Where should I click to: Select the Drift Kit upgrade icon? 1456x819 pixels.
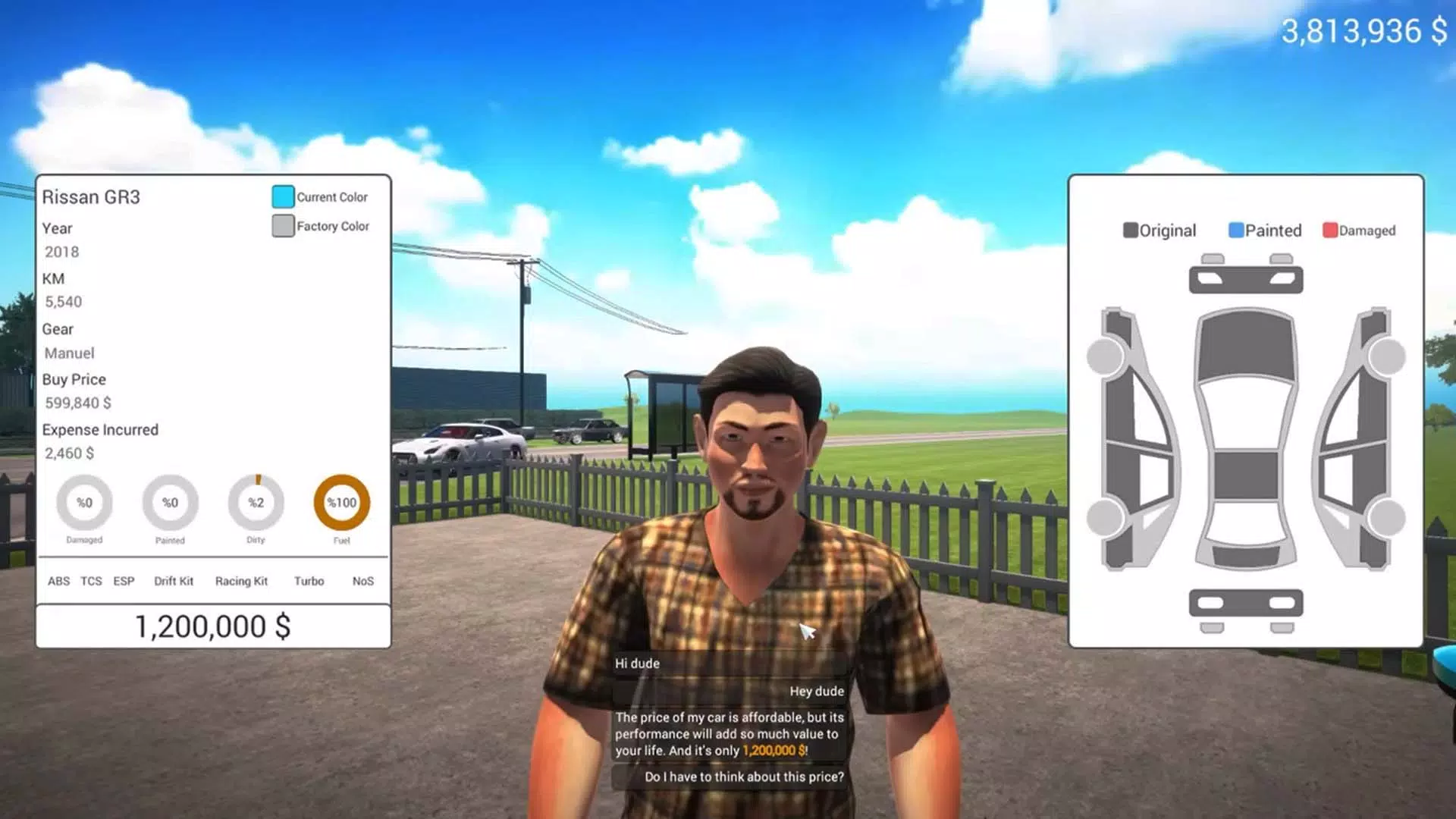pos(173,580)
